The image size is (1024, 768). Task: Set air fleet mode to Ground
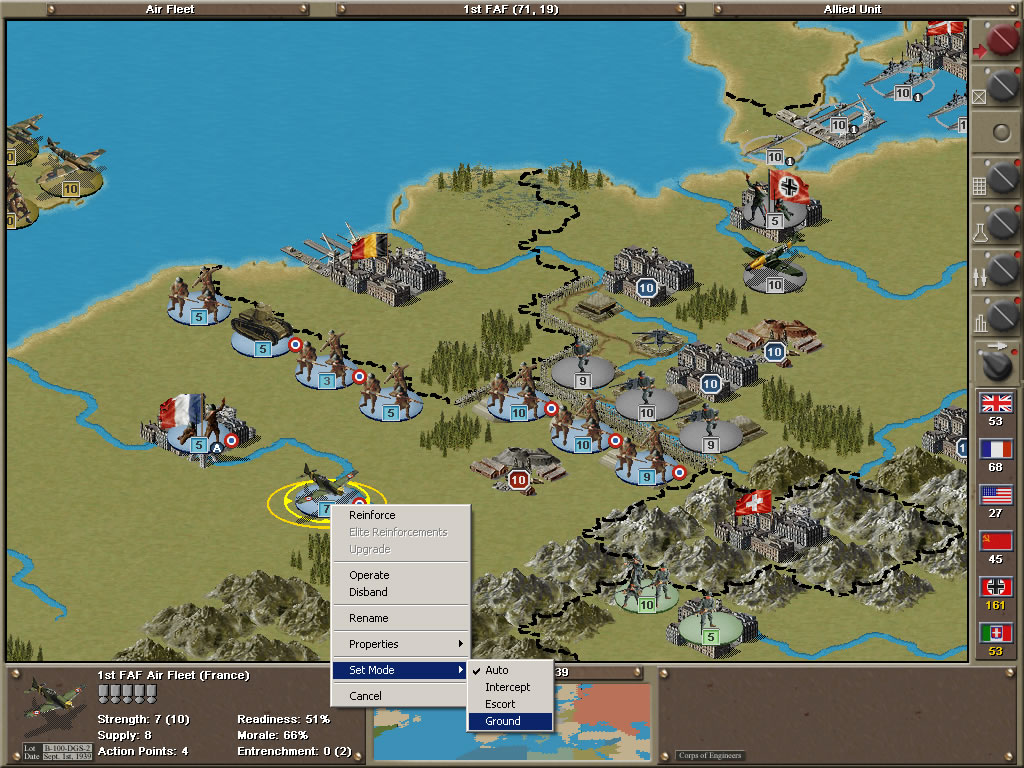[x=510, y=721]
